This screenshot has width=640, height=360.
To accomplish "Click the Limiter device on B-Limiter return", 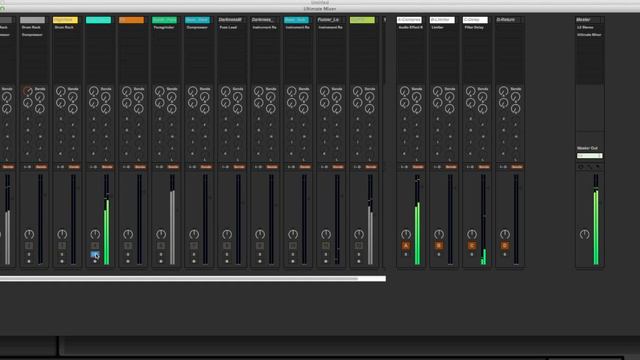I will [x=438, y=27].
